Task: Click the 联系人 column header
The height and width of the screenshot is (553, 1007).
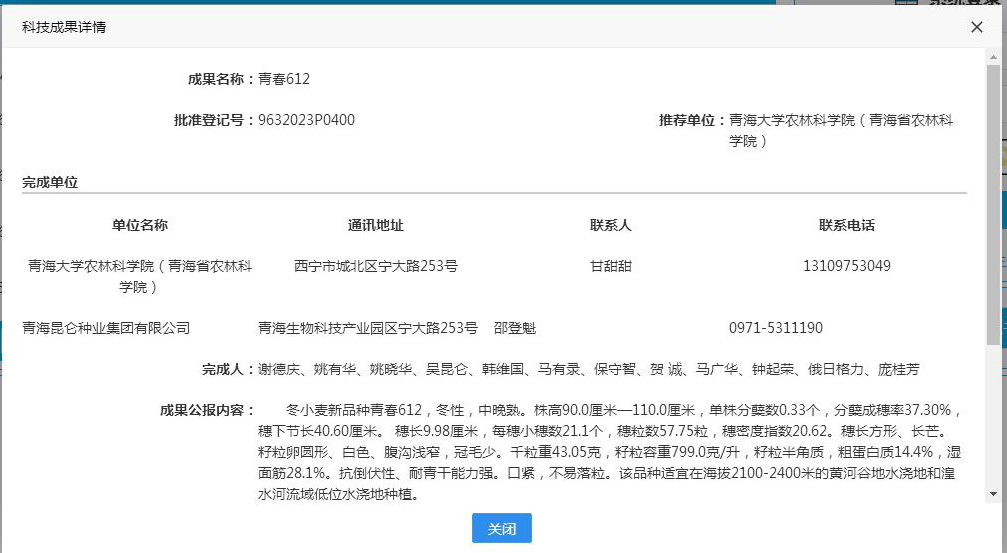Action: [610, 225]
